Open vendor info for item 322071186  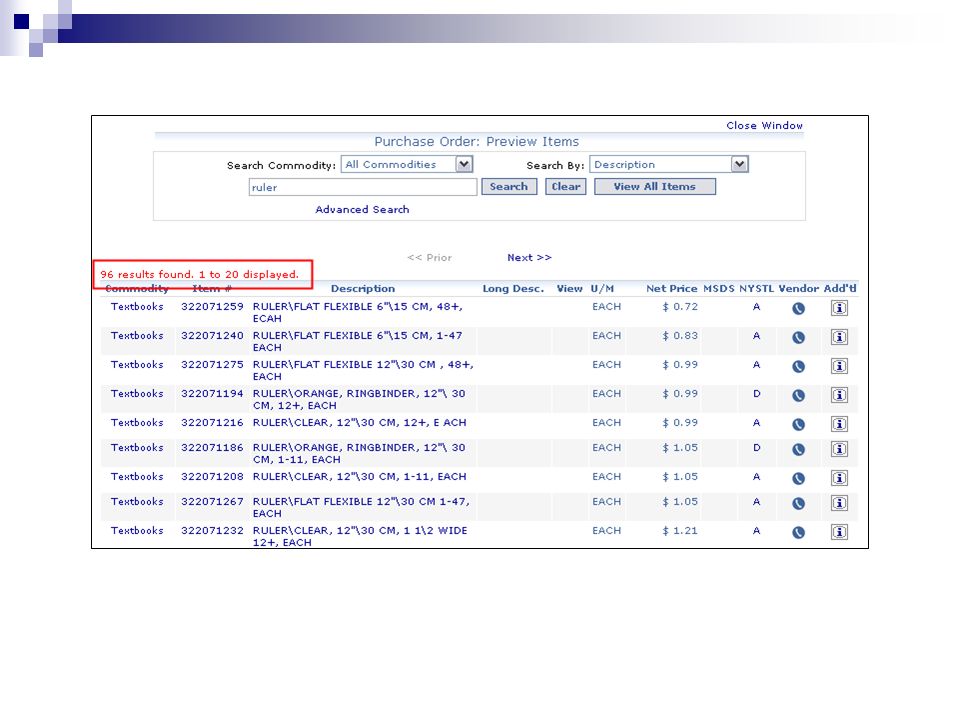(798, 449)
